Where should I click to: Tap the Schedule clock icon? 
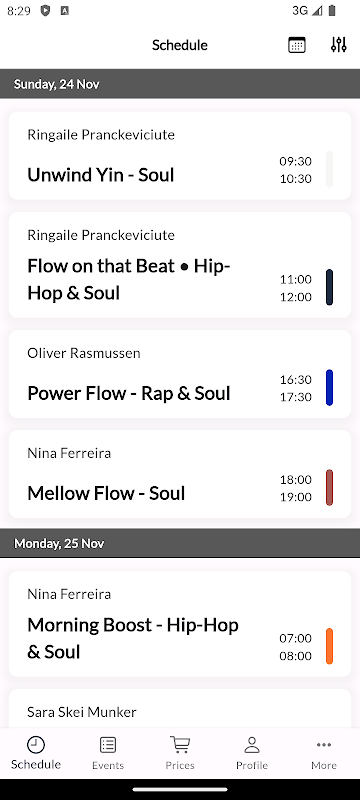pyautogui.click(x=36, y=744)
